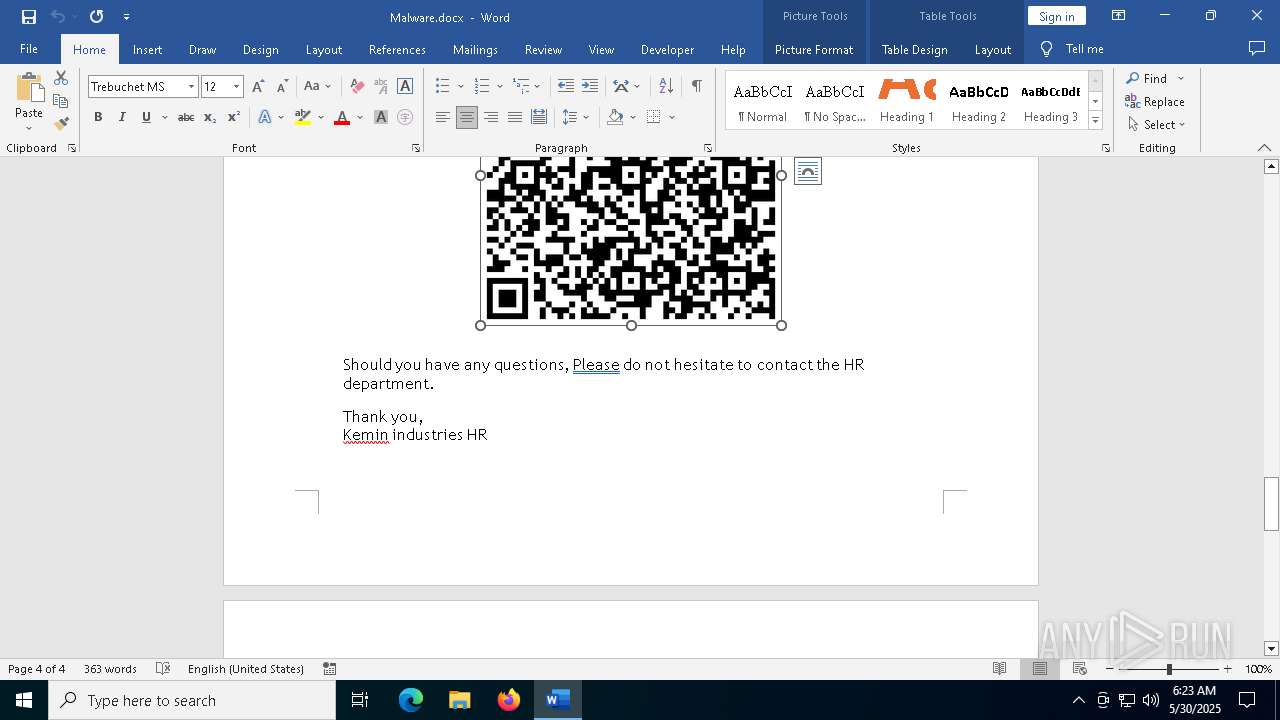The width and height of the screenshot is (1280, 720).
Task: Switch to Web Layout view
Action: (1080, 669)
